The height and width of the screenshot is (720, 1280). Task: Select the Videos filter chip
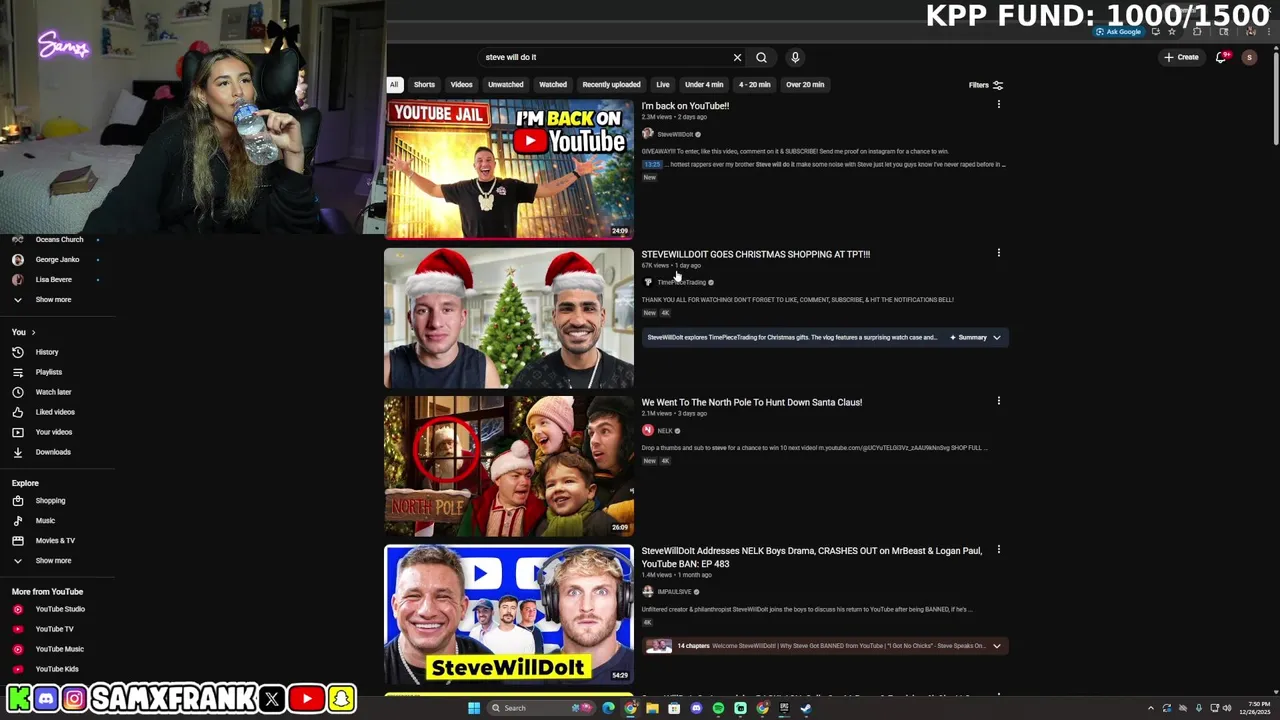click(x=461, y=85)
